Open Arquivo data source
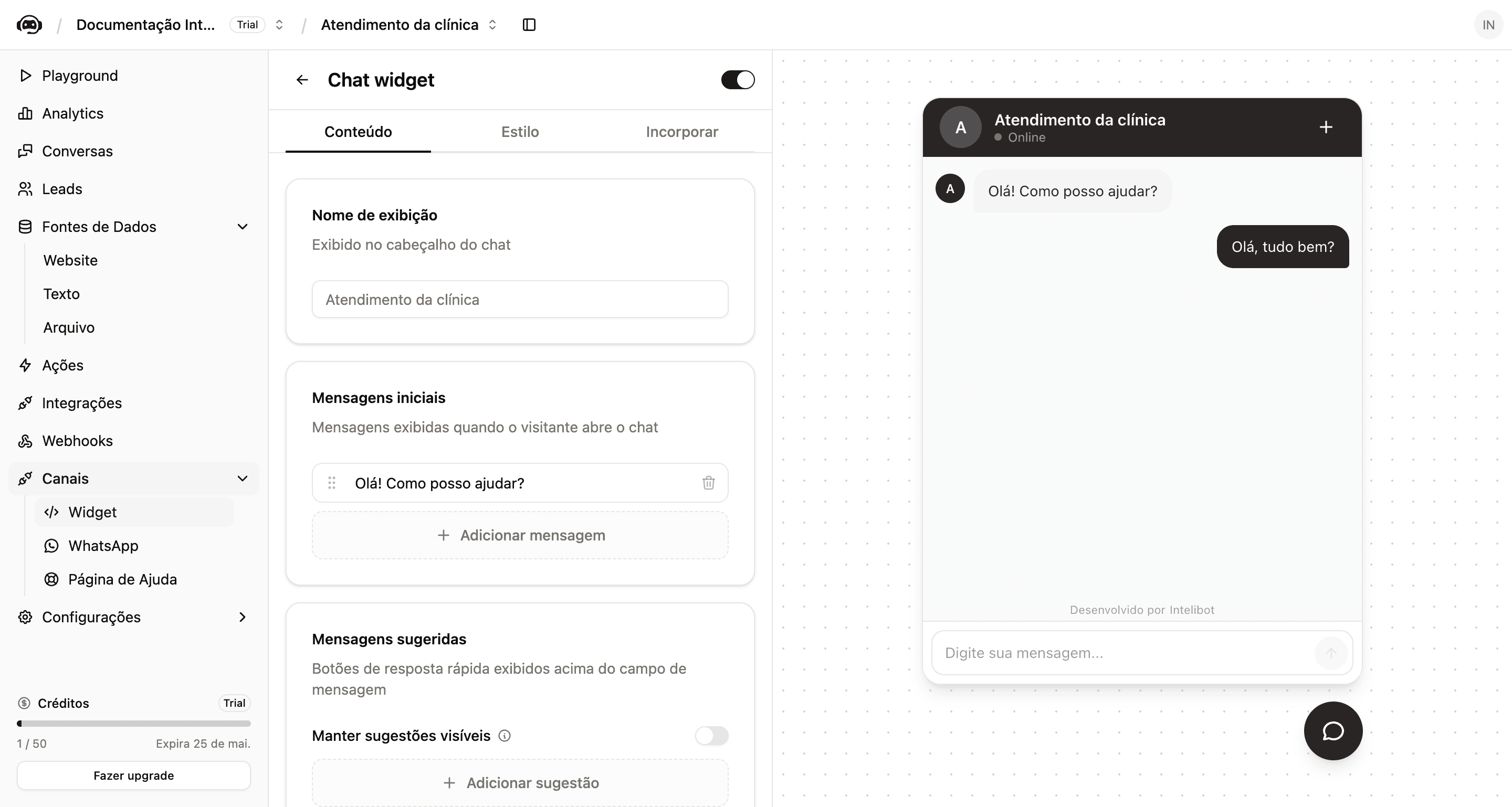1512x807 pixels. click(x=69, y=327)
